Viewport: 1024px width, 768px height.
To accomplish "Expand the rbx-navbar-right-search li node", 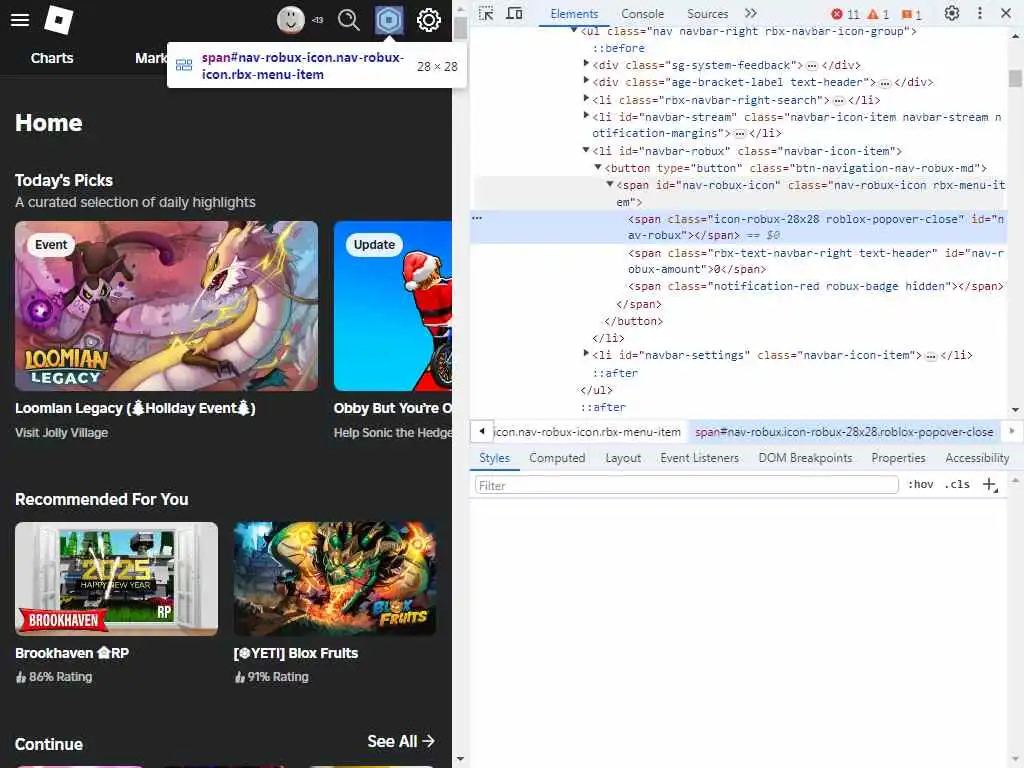I will pyautogui.click(x=586, y=99).
